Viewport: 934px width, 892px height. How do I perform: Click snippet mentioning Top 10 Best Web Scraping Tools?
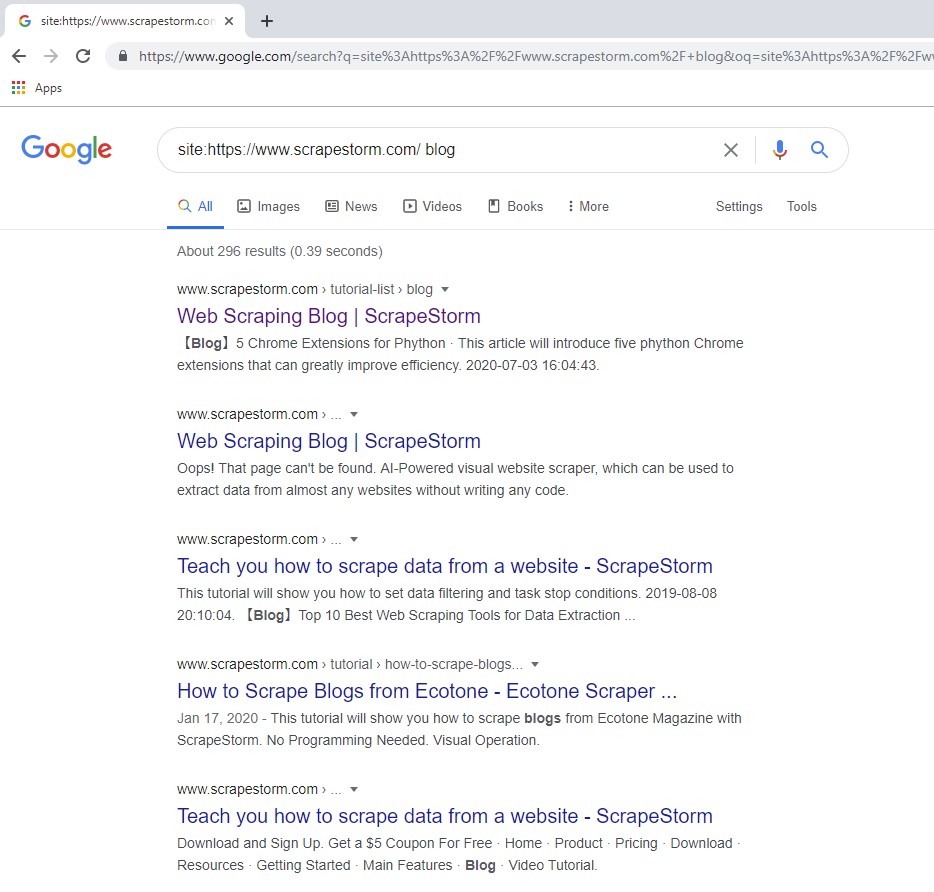(447, 604)
